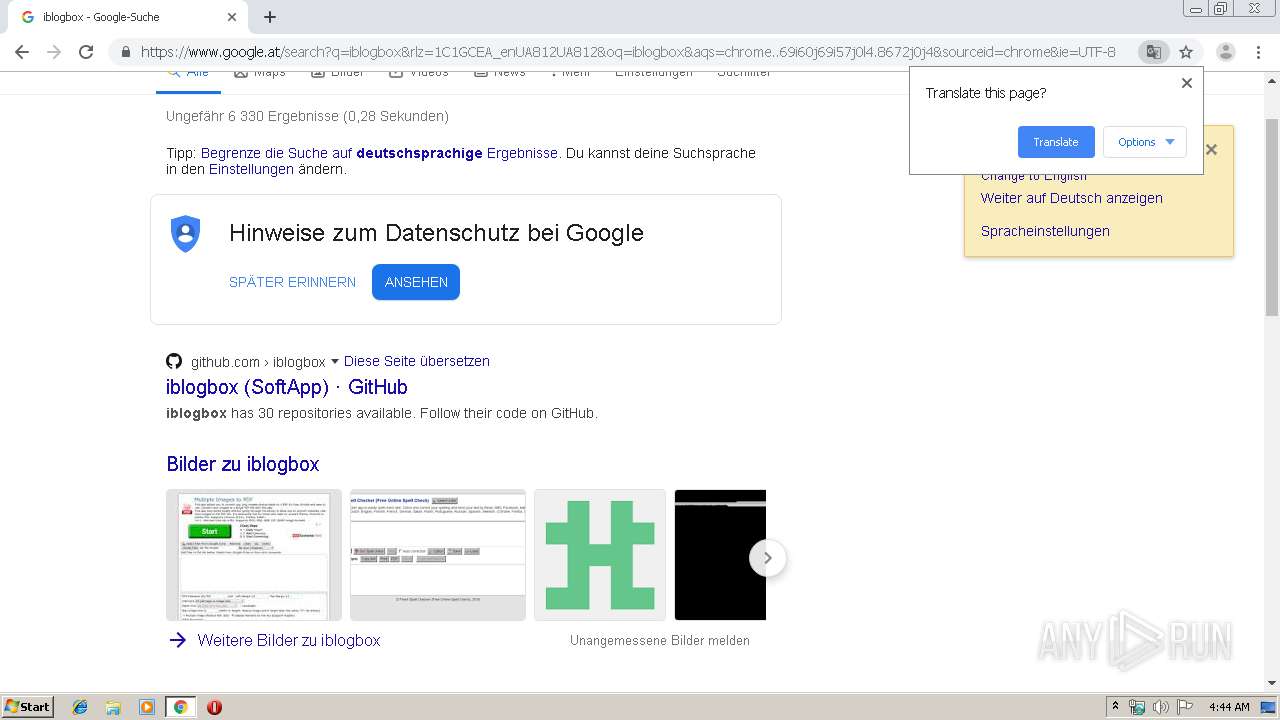Open the Spracheinstellungen link
The height and width of the screenshot is (720, 1280).
pyautogui.click(x=1045, y=231)
